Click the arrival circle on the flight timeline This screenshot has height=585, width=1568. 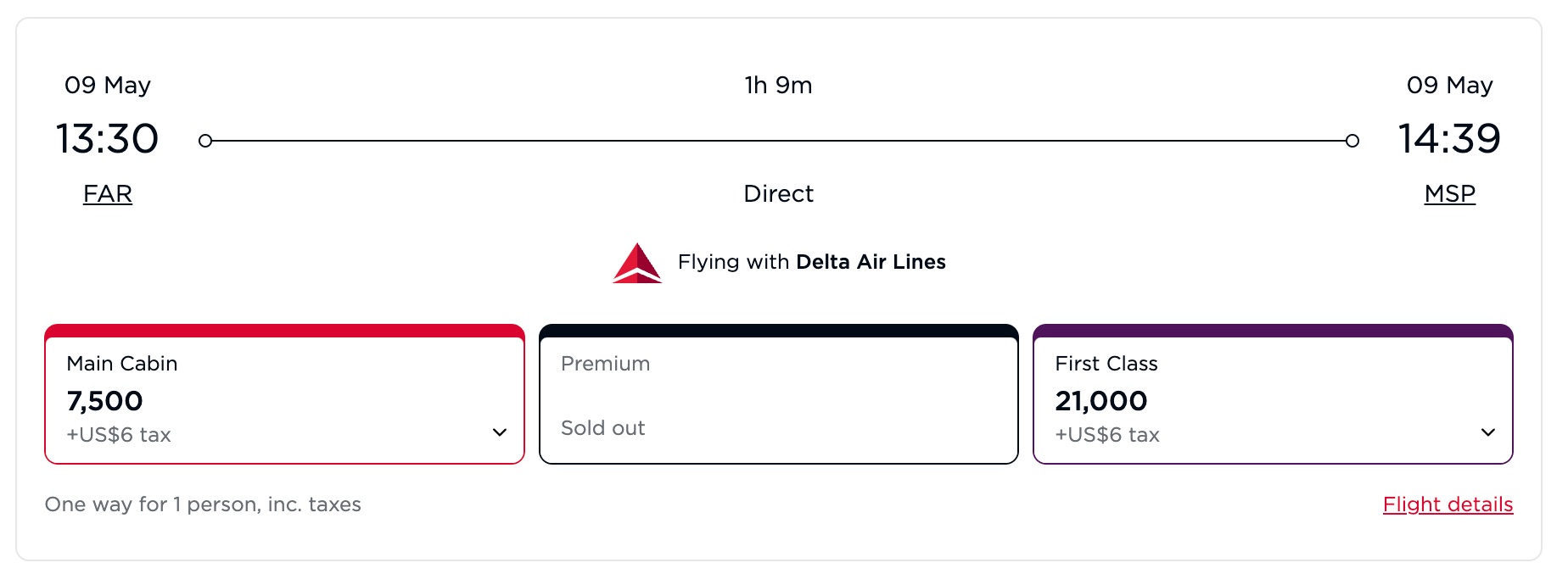(1352, 140)
